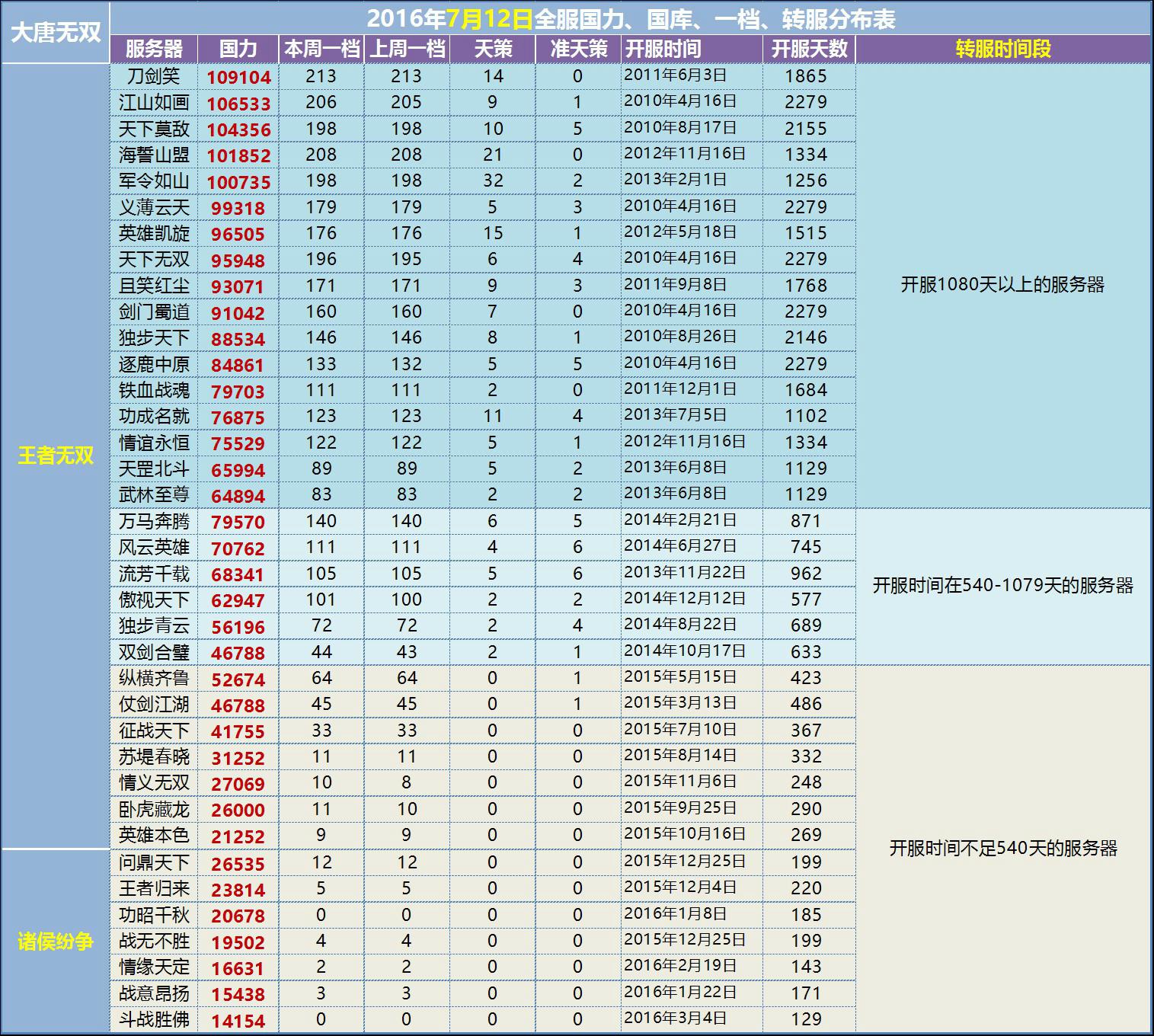Click server name 问鼎天下
This screenshot has height=1036, width=1154.
[x=154, y=862]
